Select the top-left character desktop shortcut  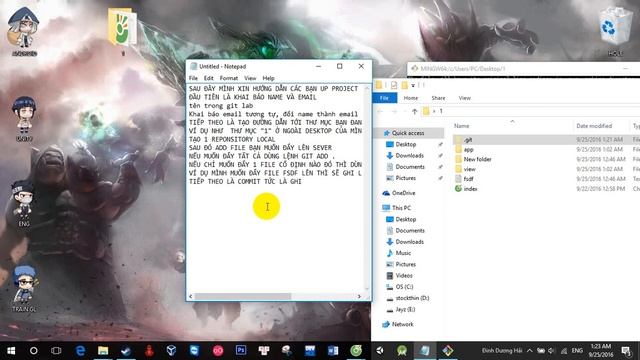coord(24,32)
